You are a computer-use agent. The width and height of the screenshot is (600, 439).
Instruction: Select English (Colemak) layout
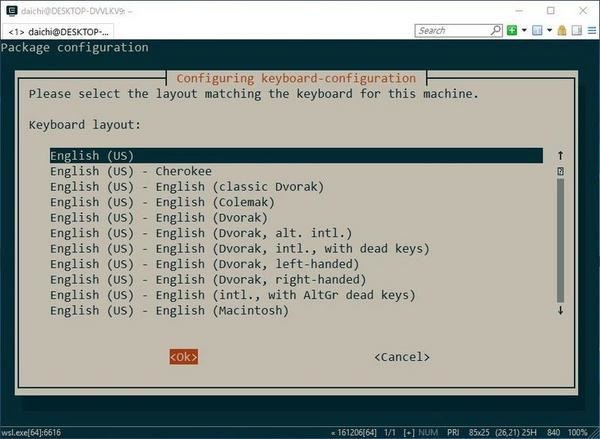[162, 202]
